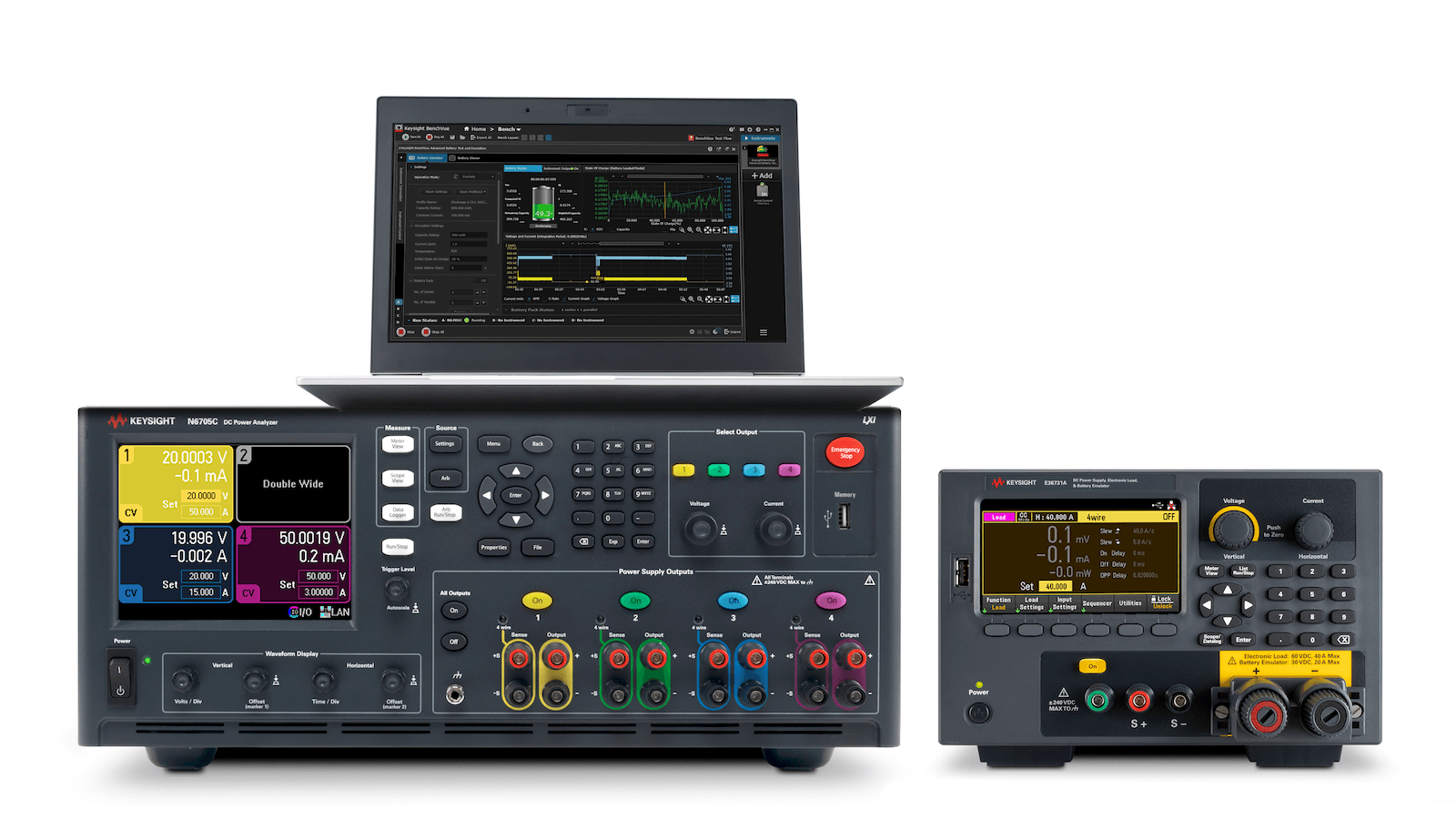Switch to the Battery Viewer tab in BenchVue
The height and width of the screenshot is (819, 1456).
click(466, 157)
